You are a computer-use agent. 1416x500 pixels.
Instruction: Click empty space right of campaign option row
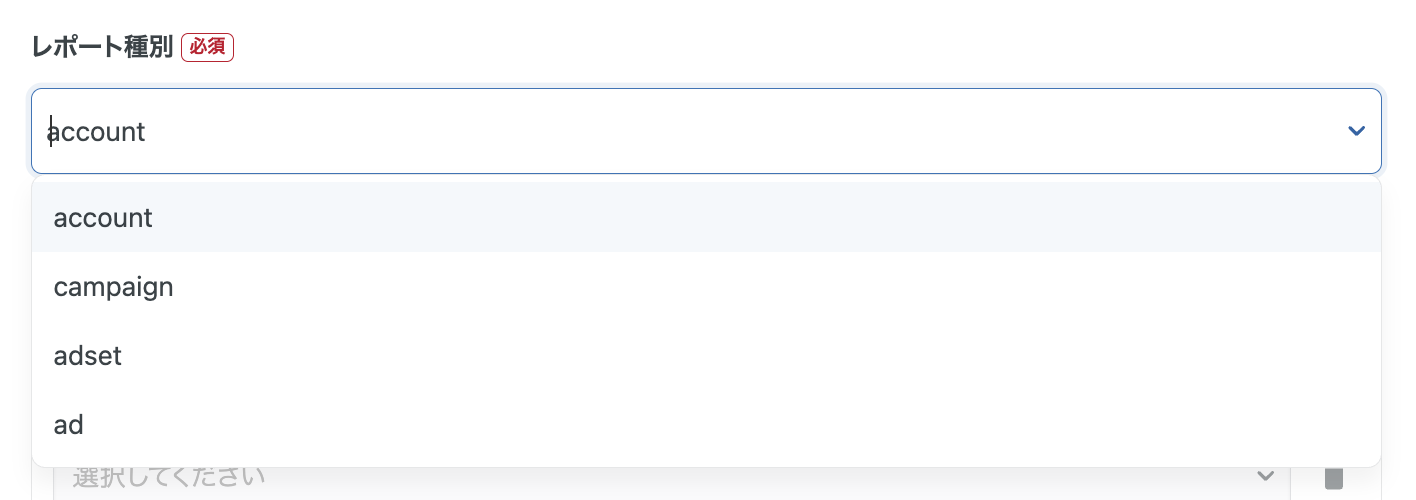(x=800, y=287)
